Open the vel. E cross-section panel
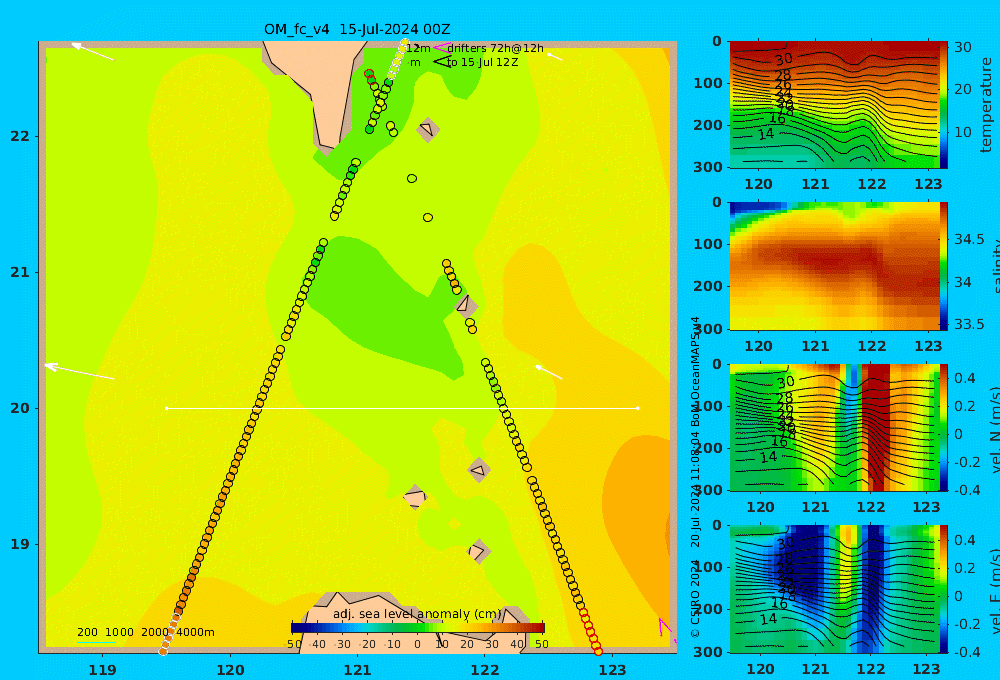Screen dimensions: 1000x680 point(834,589)
